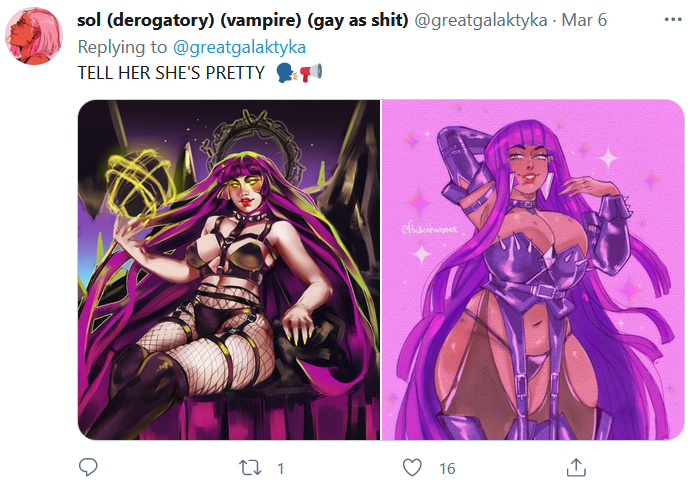Click the reply speech bubble icon

tap(88, 467)
